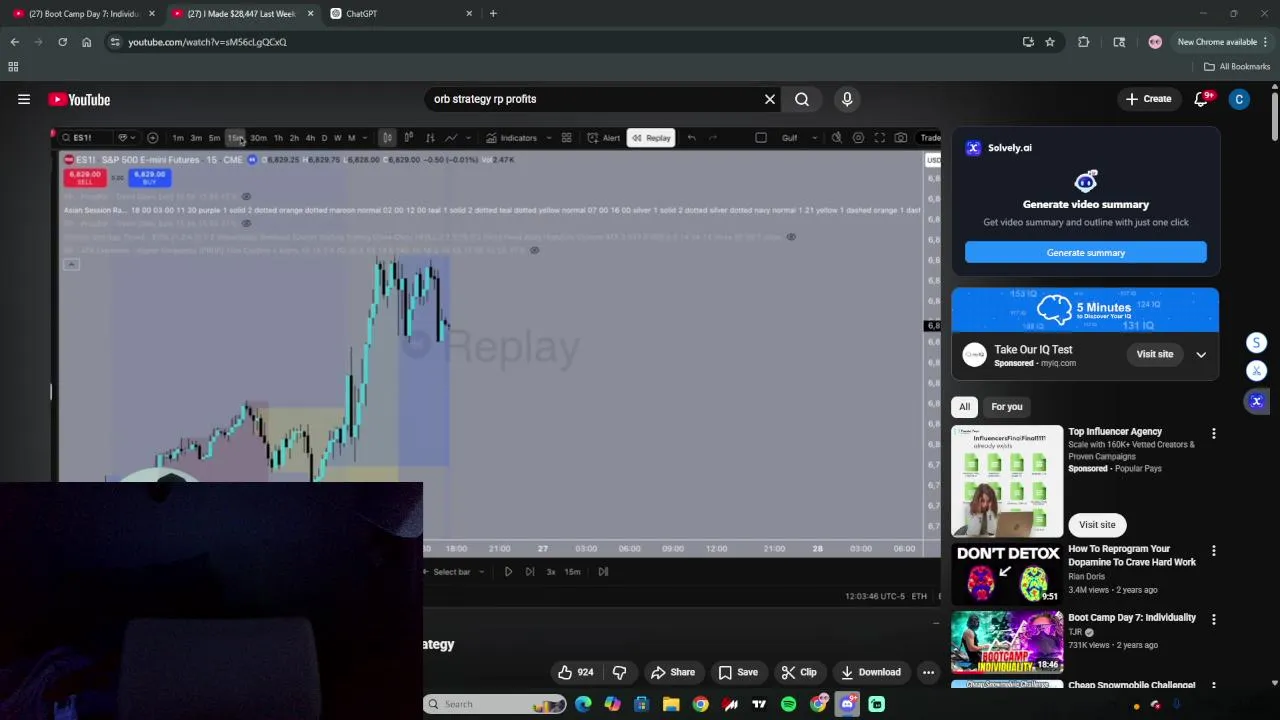Open Discord from the taskbar
The height and width of the screenshot is (720, 1280).
[x=847, y=704]
